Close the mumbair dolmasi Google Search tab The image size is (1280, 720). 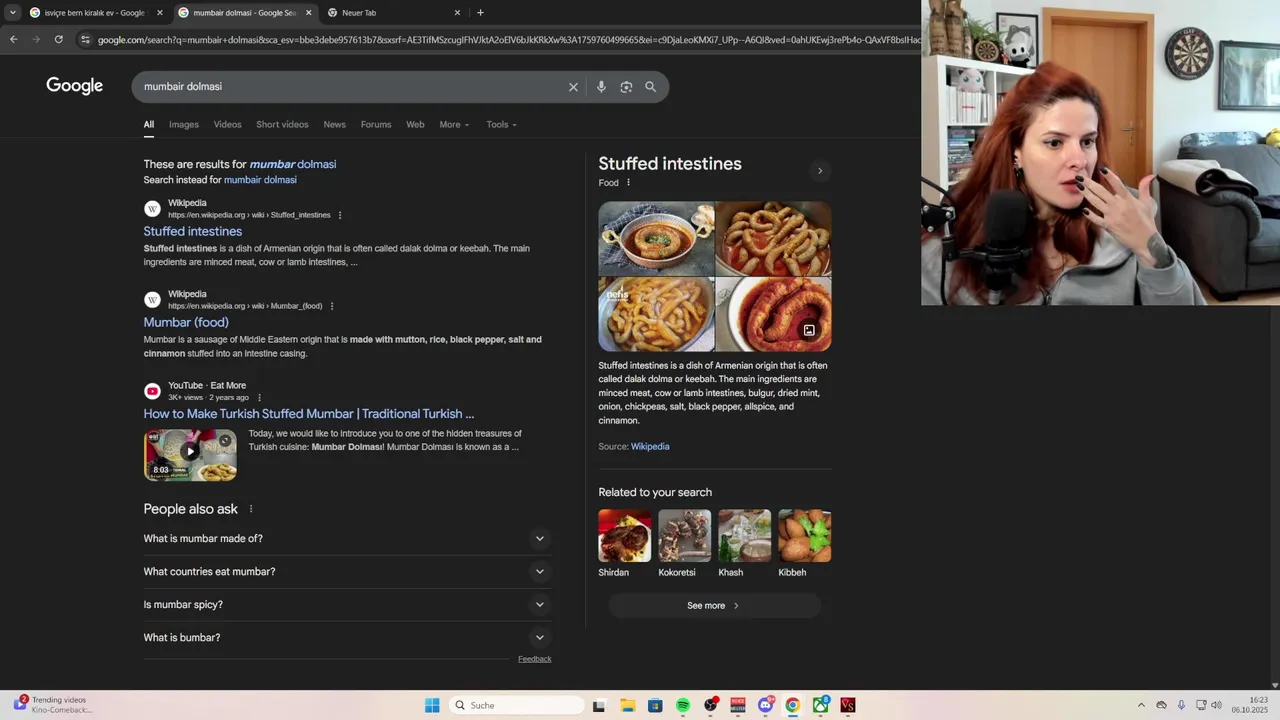click(x=308, y=13)
